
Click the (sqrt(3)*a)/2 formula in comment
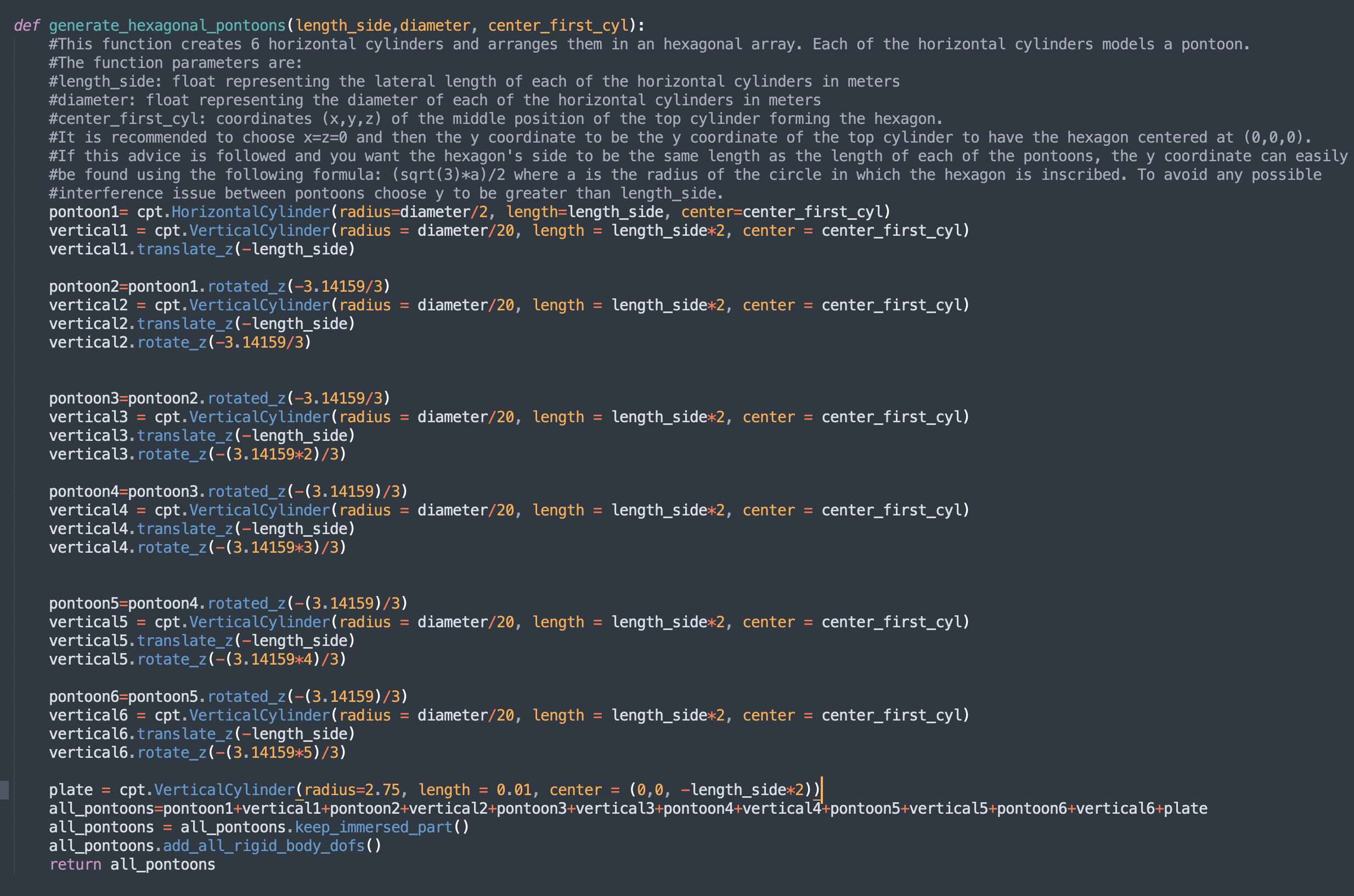coord(449,175)
